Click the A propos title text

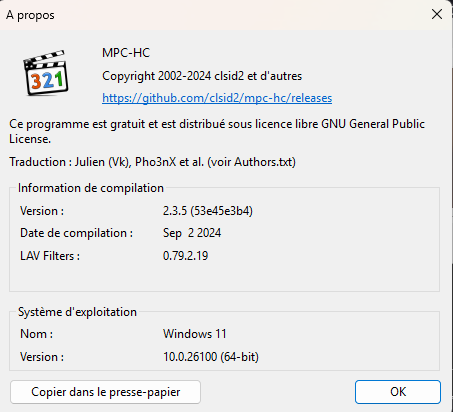[x=30, y=15]
